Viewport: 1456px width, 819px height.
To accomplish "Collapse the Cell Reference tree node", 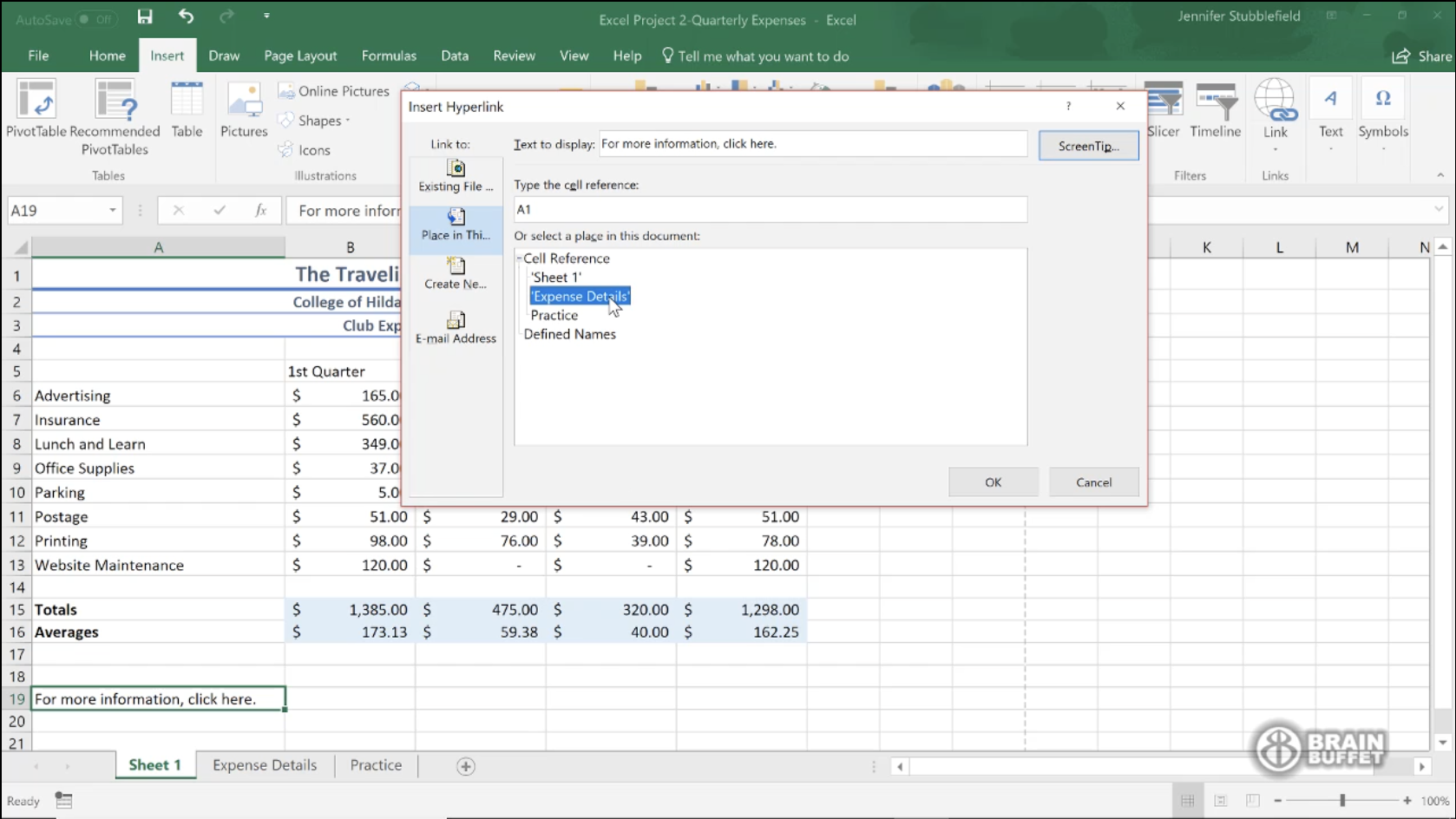I will pyautogui.click(x=519, y=259).
